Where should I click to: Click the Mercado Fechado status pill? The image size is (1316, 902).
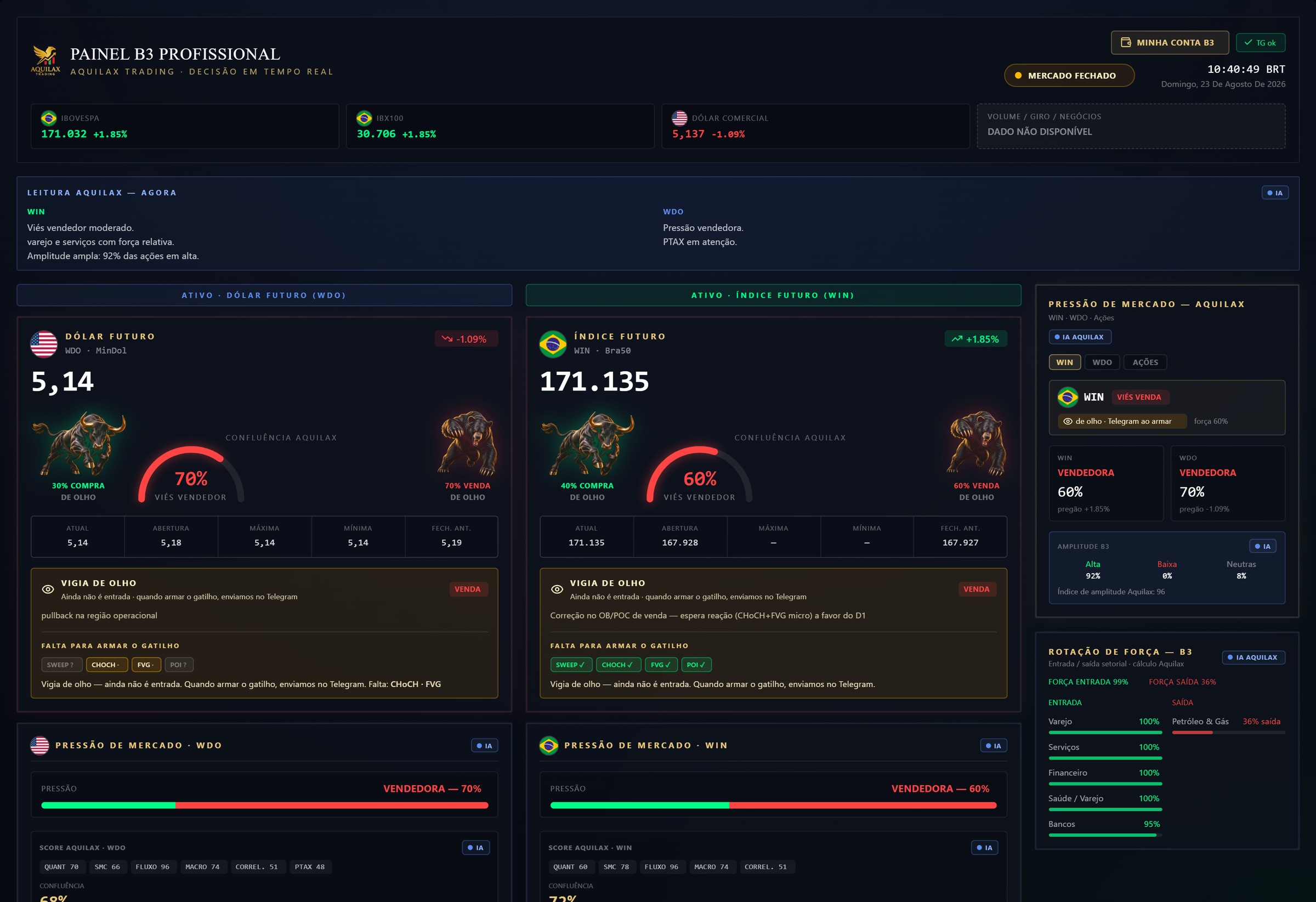click(1069, 75)
